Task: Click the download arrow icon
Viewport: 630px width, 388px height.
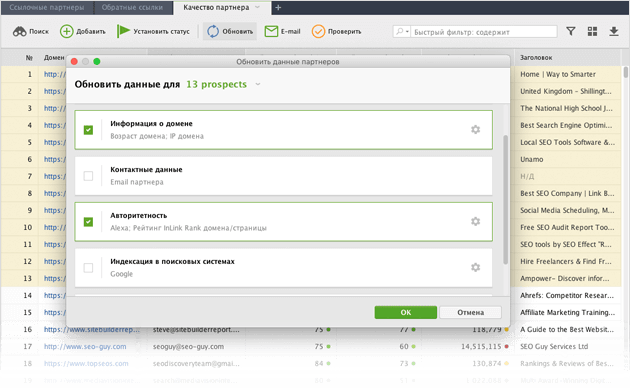Action: [x=614, y=31]
